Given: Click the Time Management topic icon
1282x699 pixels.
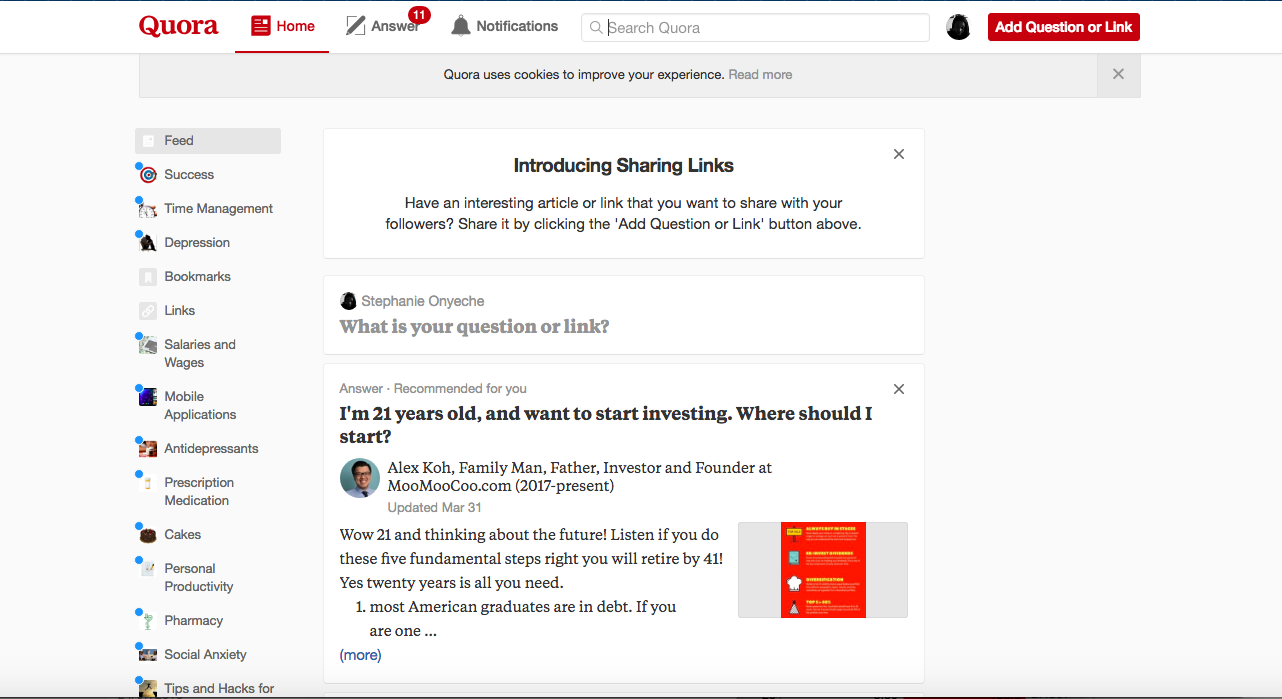Looking at the screenshot, I should tap(148, 209).
